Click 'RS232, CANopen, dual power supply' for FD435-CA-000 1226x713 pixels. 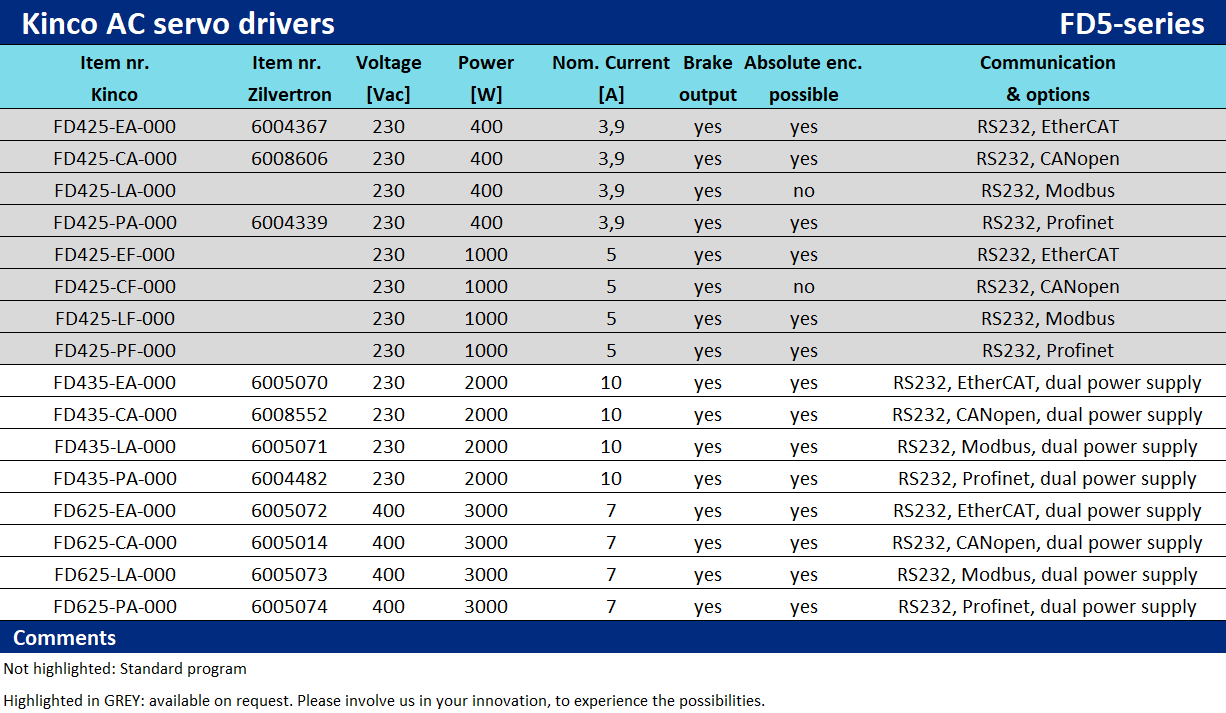click(1047, 415)
